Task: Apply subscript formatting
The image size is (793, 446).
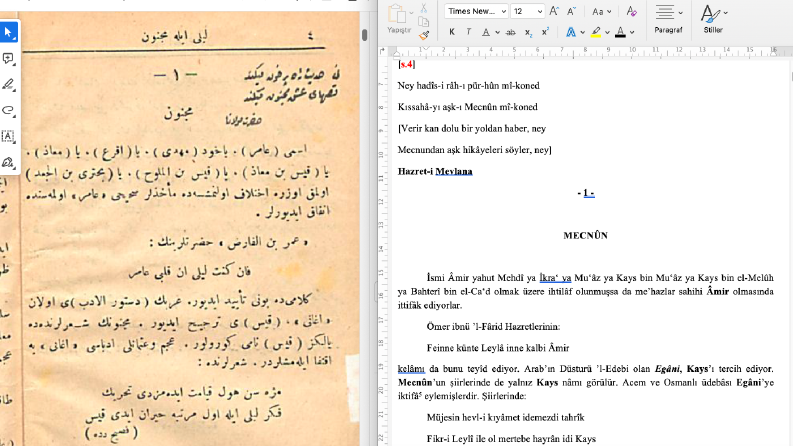Action: pos(528,32)
